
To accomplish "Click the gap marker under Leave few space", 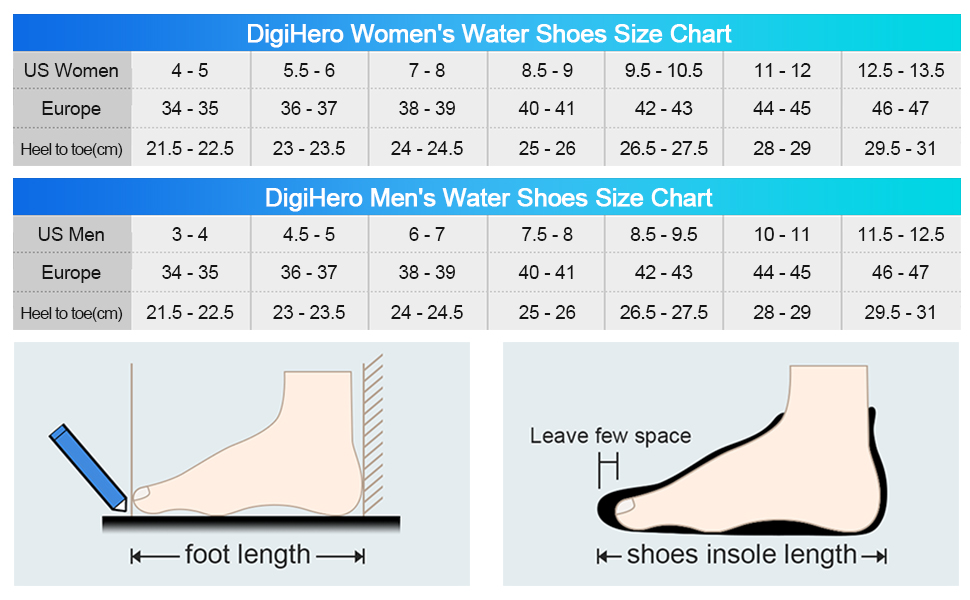I will 608,467.
